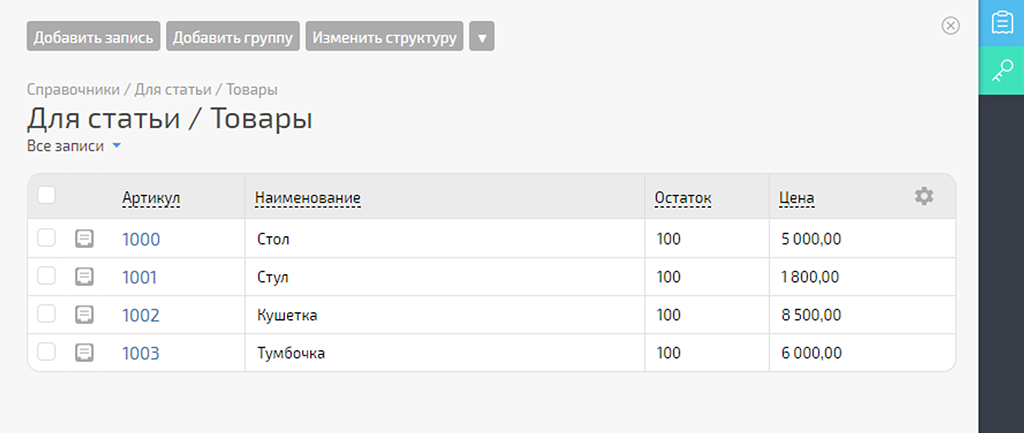
Task: Close the panel with the round X icon
Action: [950, 25]
